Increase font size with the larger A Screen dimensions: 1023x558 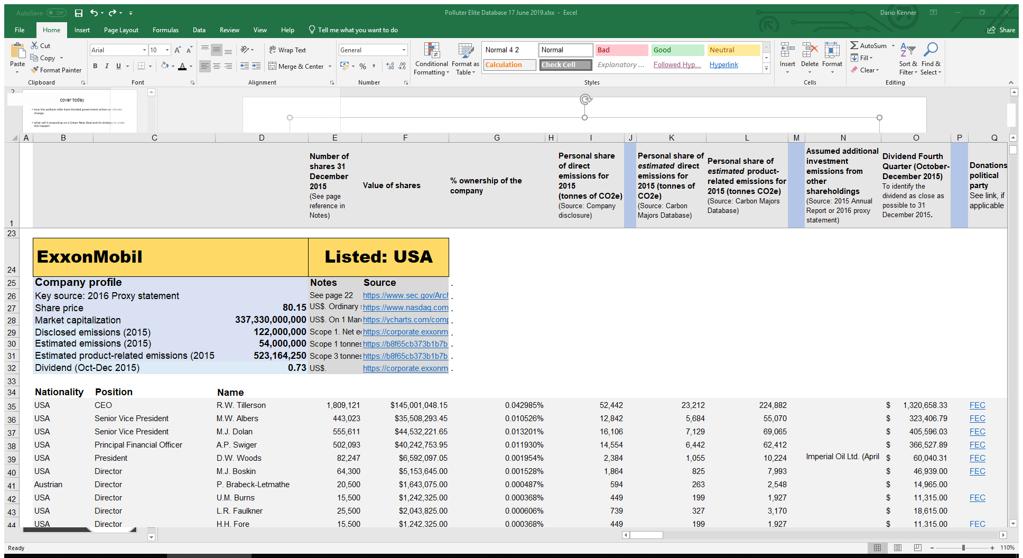point(177,50)
